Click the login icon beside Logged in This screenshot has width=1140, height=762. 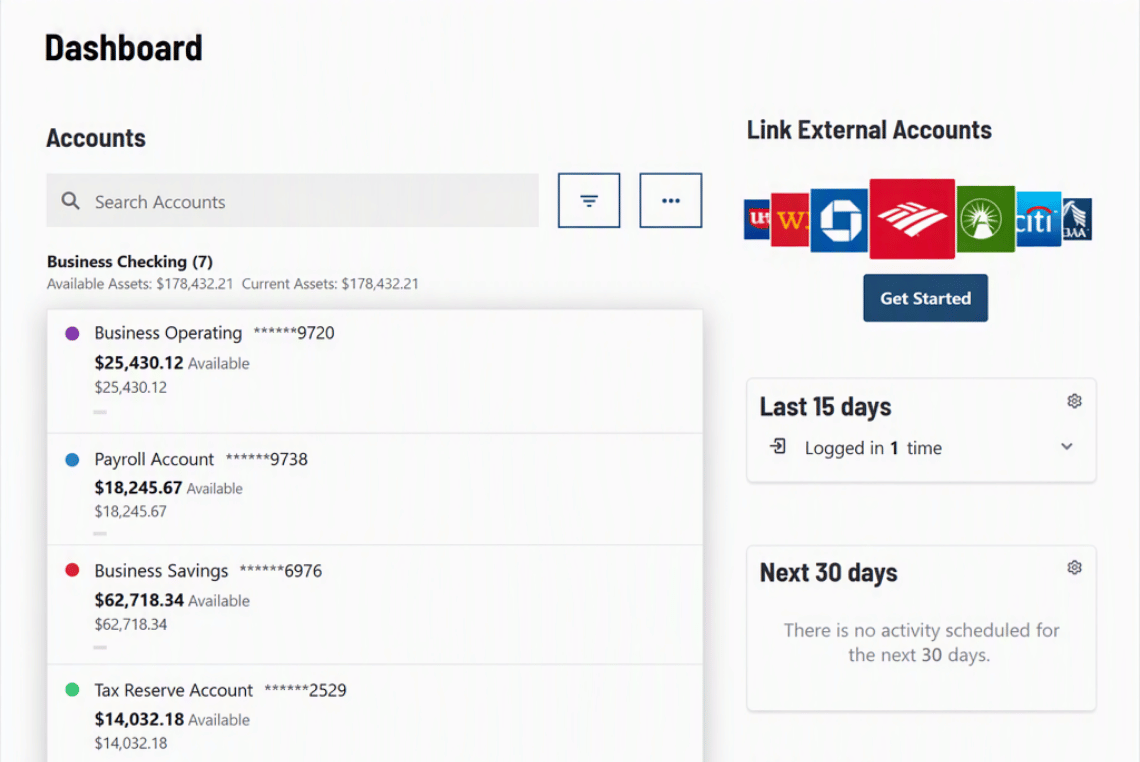[778, 446]
